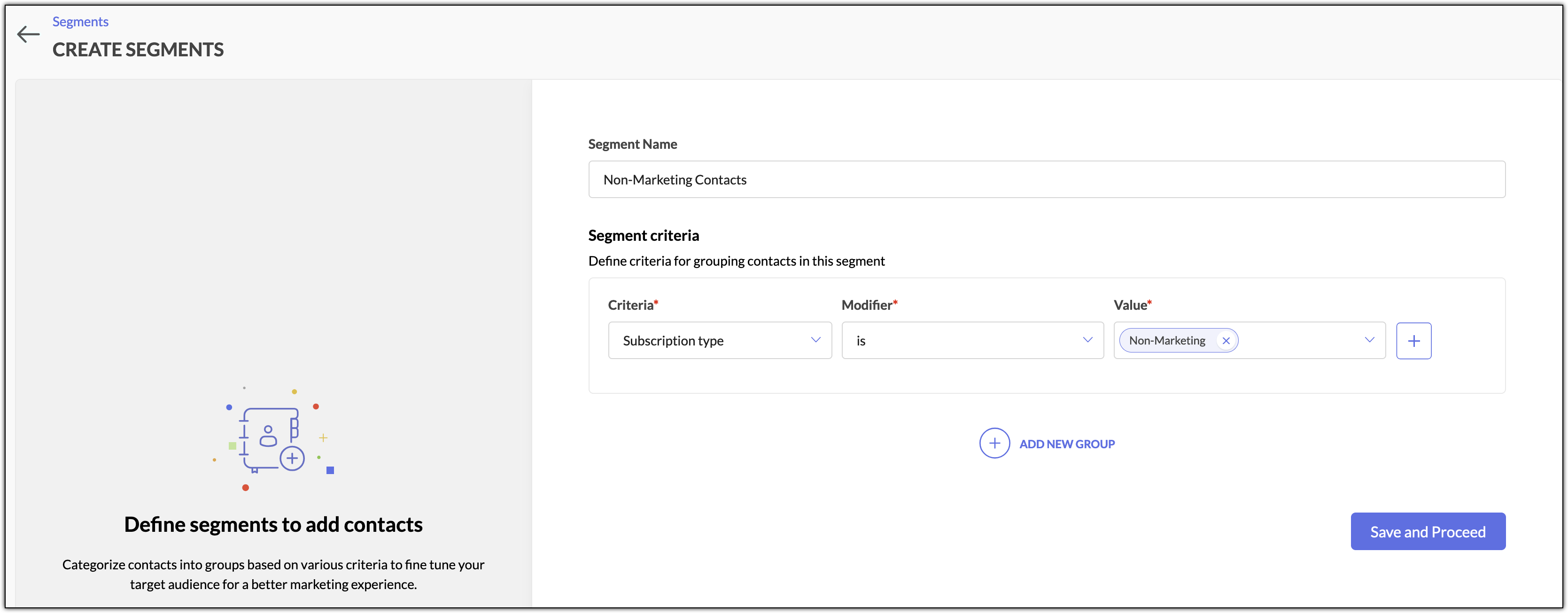Image resolution: width=1568 pixels, height=613 pixels.
Task: Click the CREATE SEGMENTS page title
Action: [138, 49]
